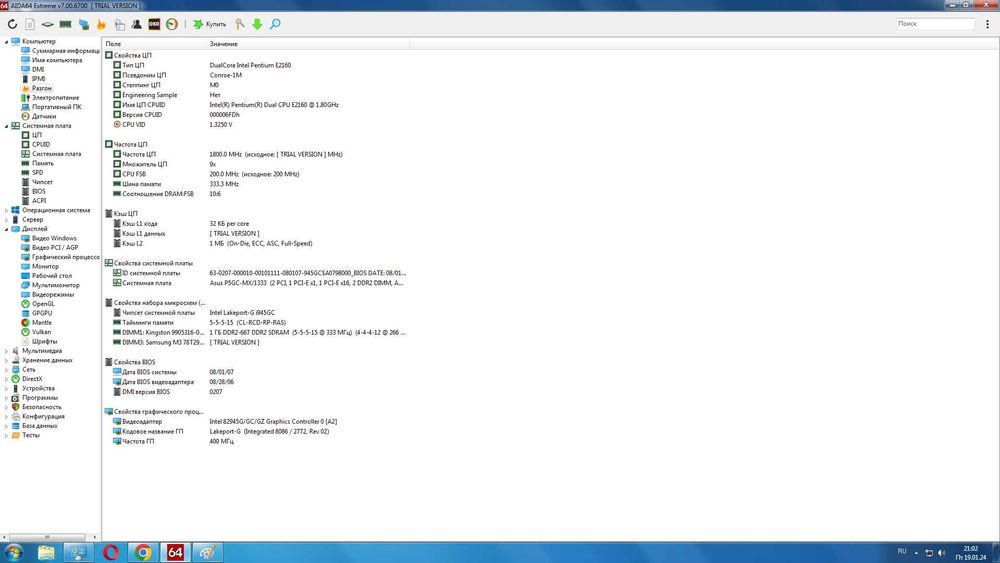Open the BIOS tree item
The height and width of the screenshot is (563, 1000).
click(x=38, y=191)
